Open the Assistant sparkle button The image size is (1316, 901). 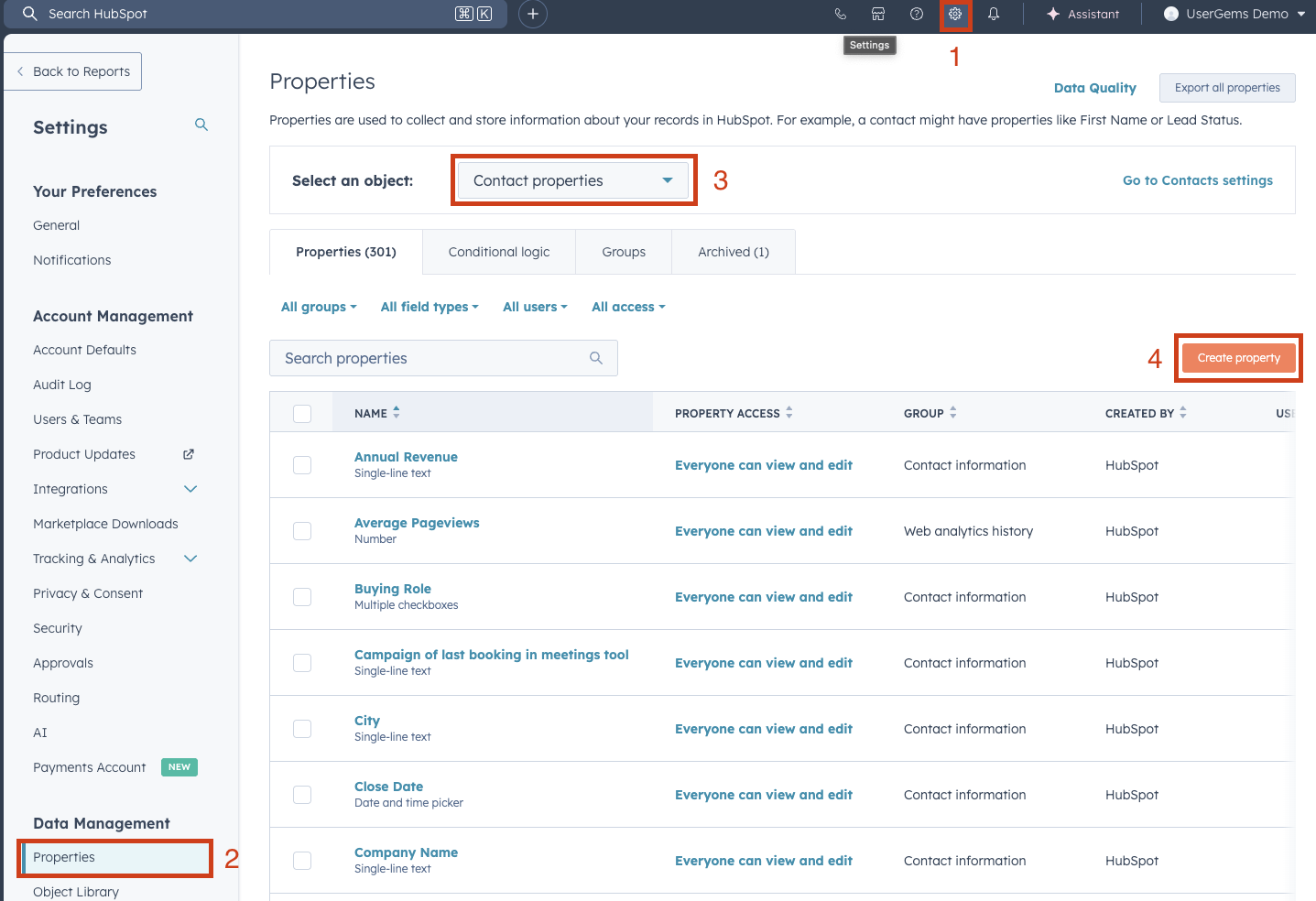tap(1083, 14)
